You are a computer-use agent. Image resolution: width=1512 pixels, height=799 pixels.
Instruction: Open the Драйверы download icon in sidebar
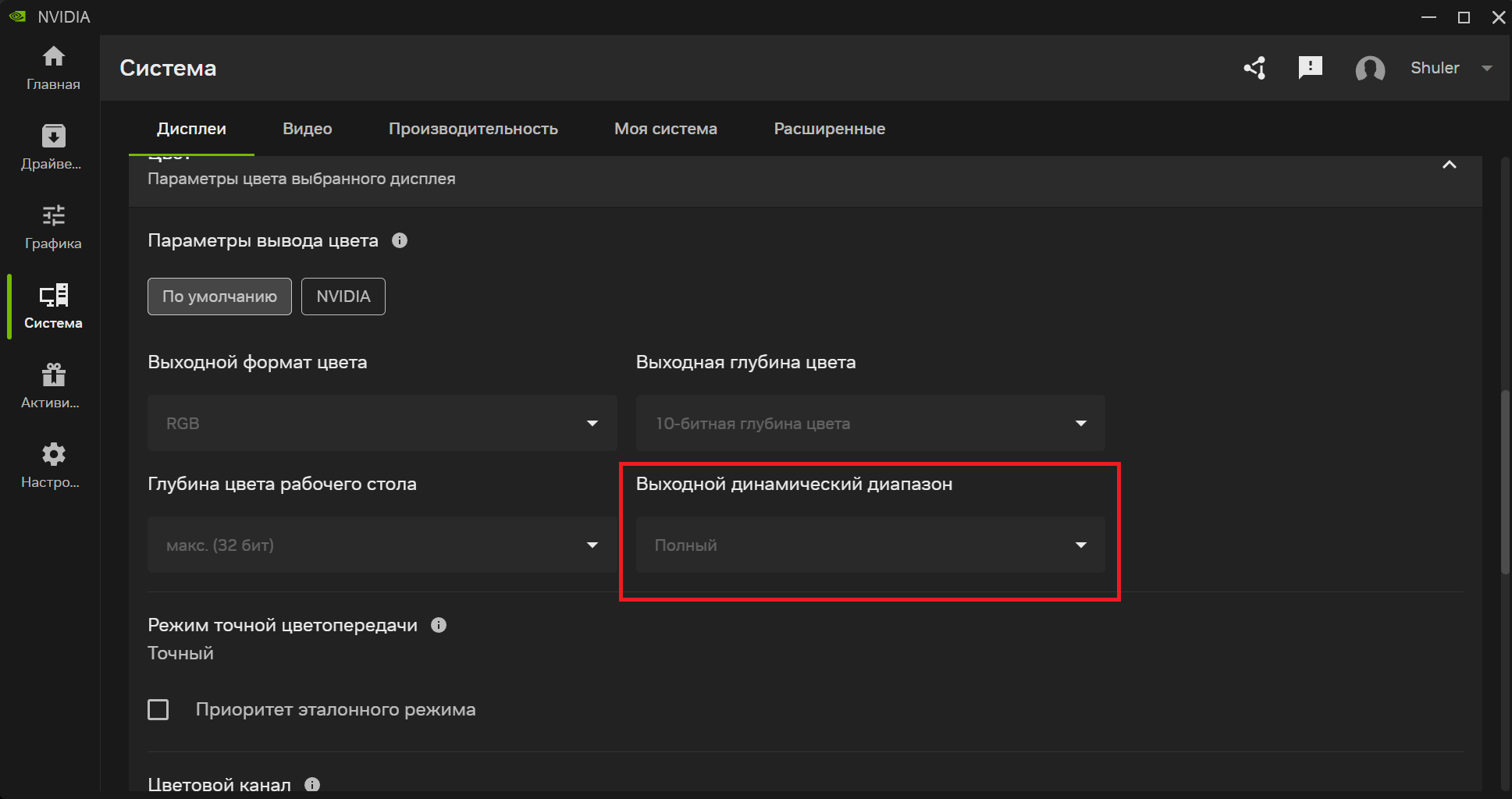coord(53,137)
